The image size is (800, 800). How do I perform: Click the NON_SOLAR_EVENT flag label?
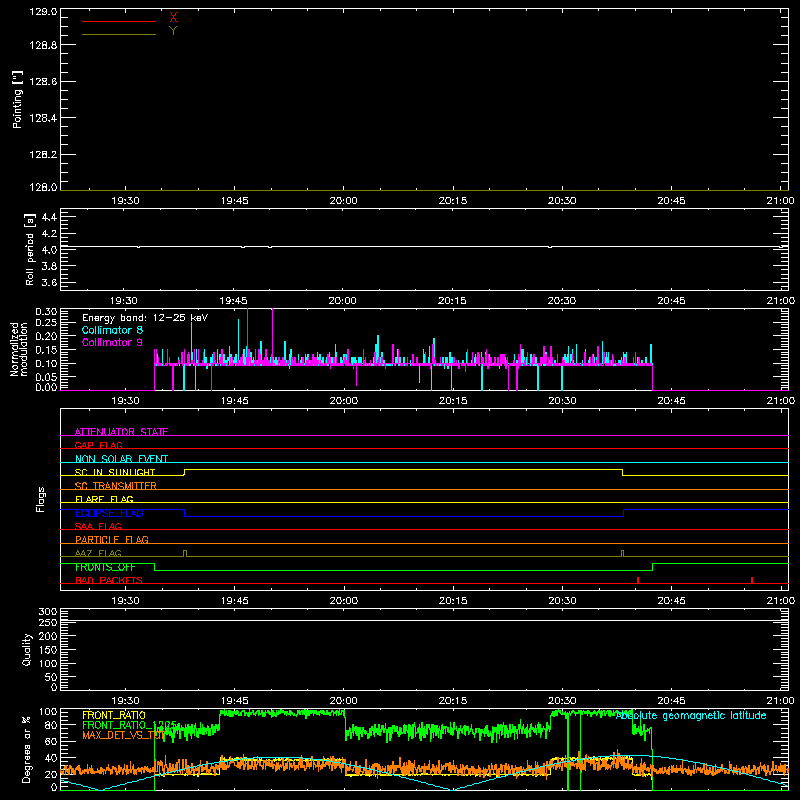tap(121, 459)
